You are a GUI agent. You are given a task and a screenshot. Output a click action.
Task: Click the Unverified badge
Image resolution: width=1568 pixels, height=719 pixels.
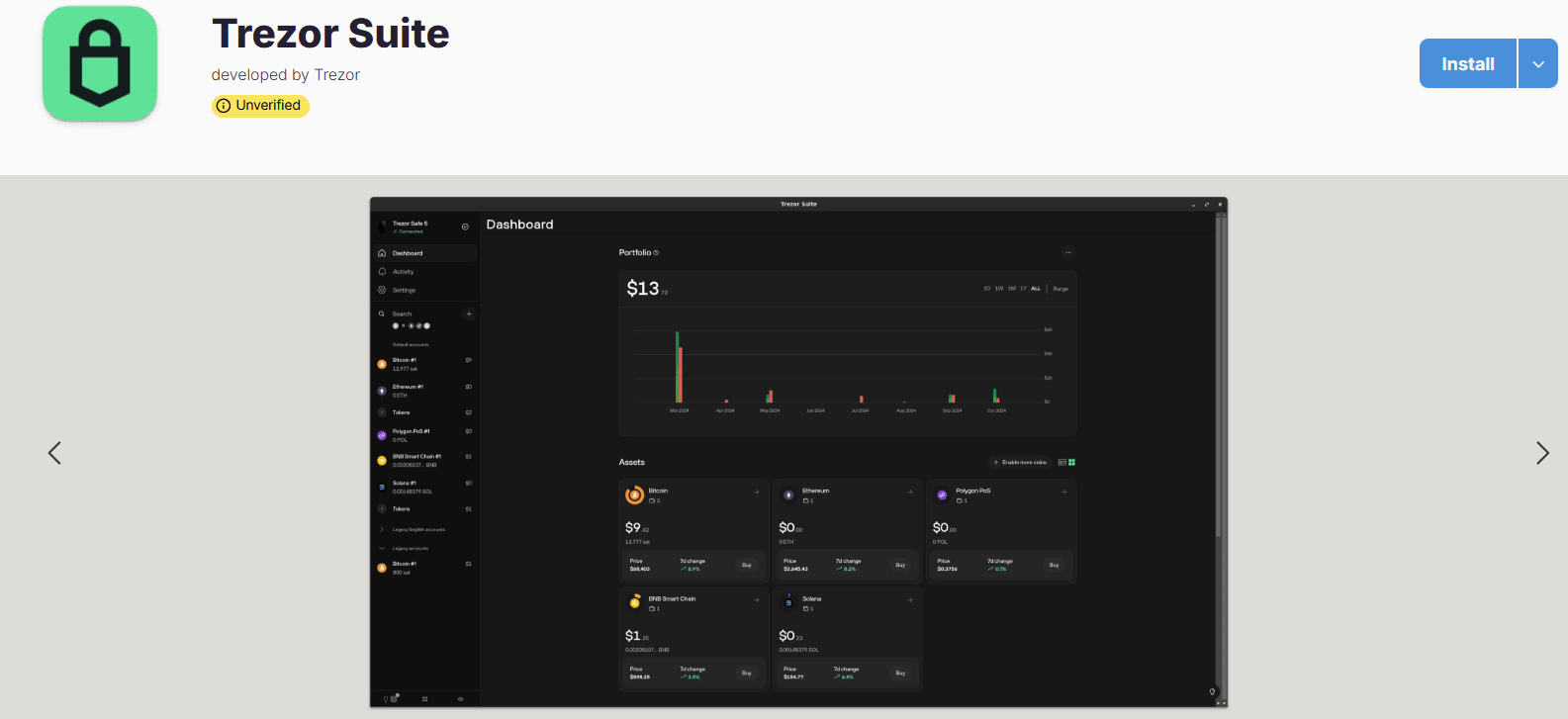pyautogui.click(x=260, y=106)
